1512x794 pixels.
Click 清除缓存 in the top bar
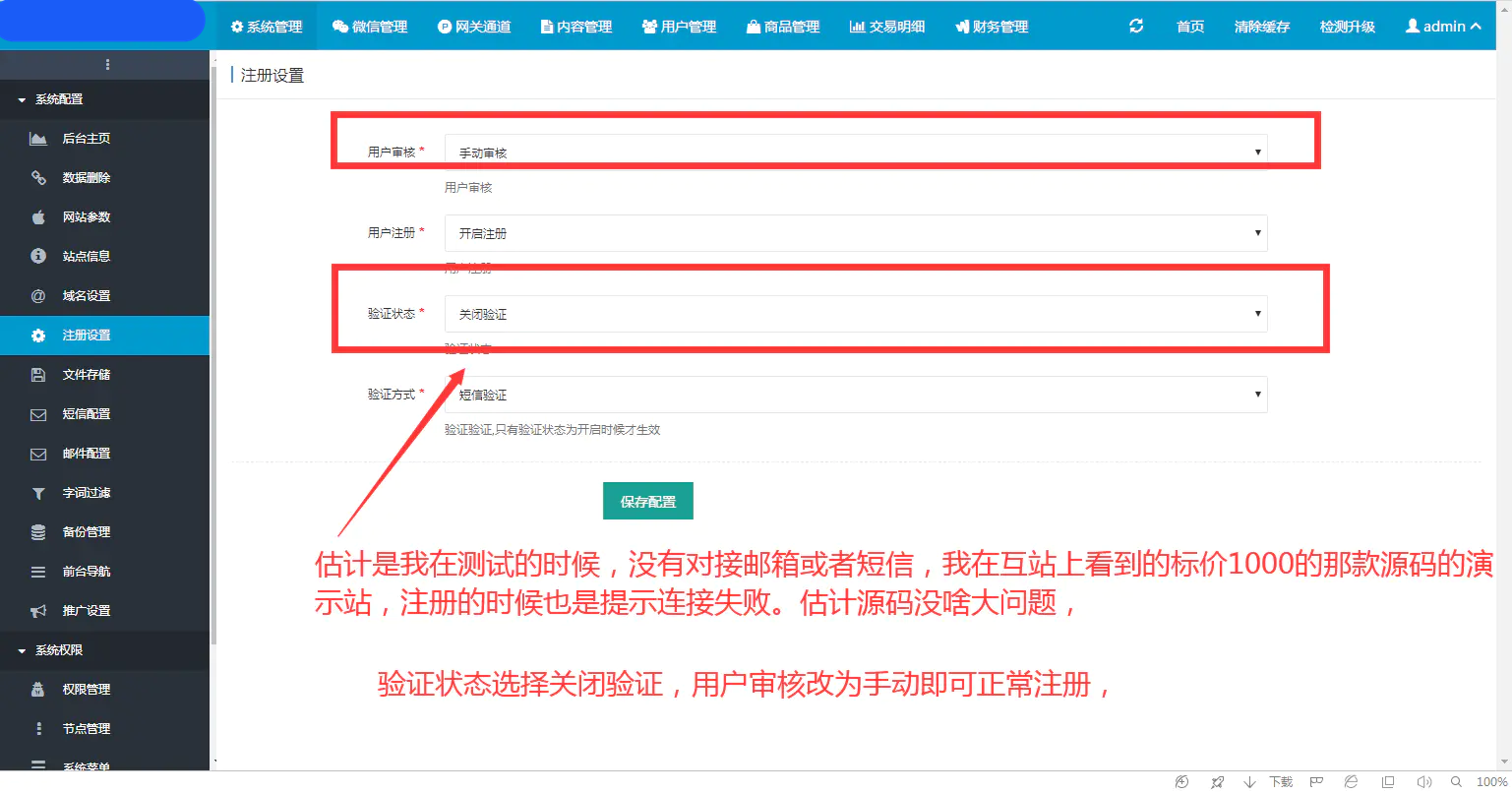click(1260, 27)
